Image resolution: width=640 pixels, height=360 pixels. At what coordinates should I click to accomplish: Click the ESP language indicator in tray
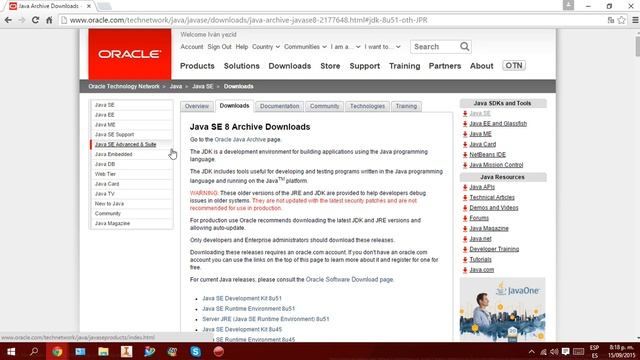coord(594,351)
